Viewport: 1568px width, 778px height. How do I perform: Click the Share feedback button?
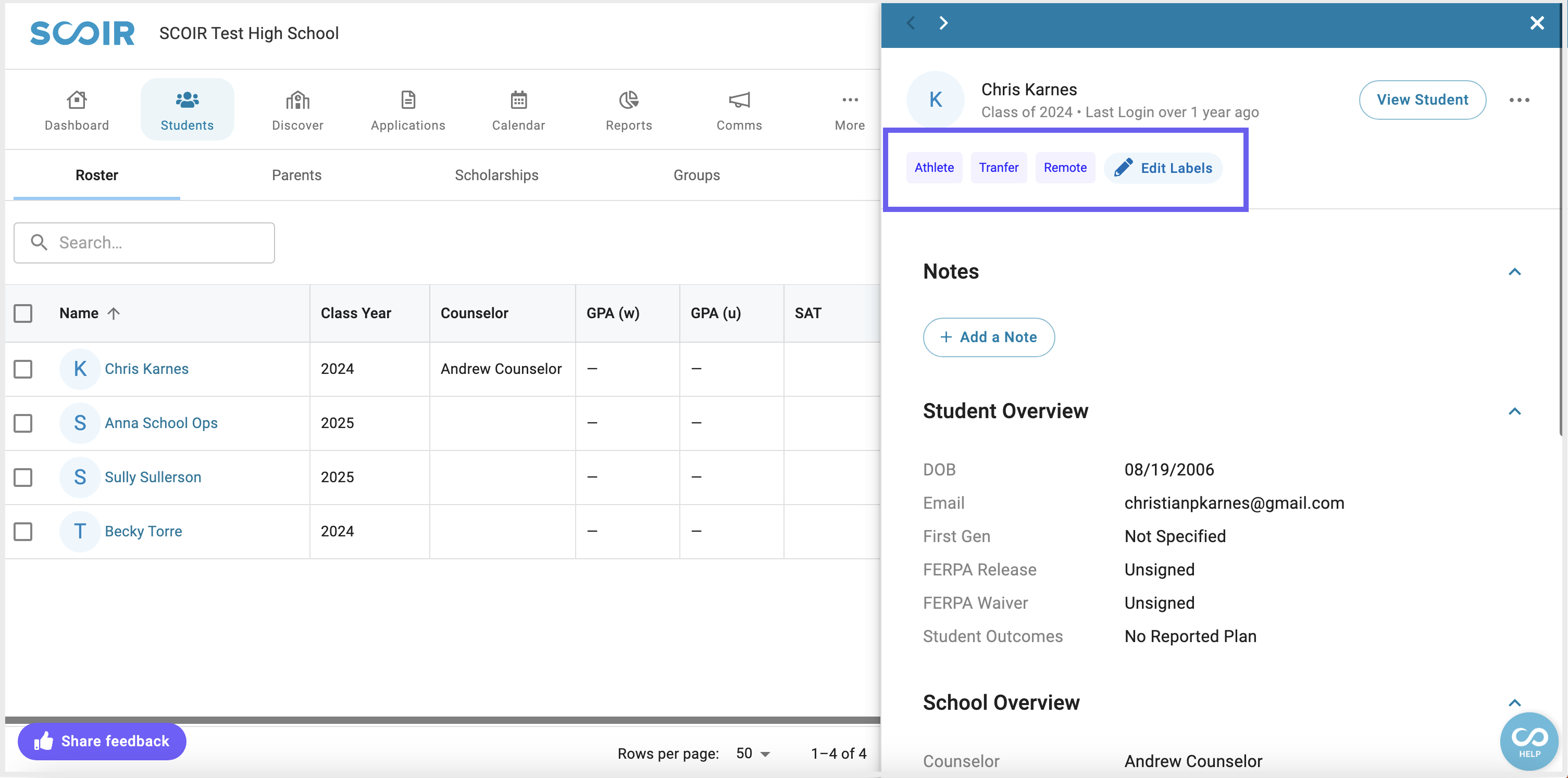[102, 741]
